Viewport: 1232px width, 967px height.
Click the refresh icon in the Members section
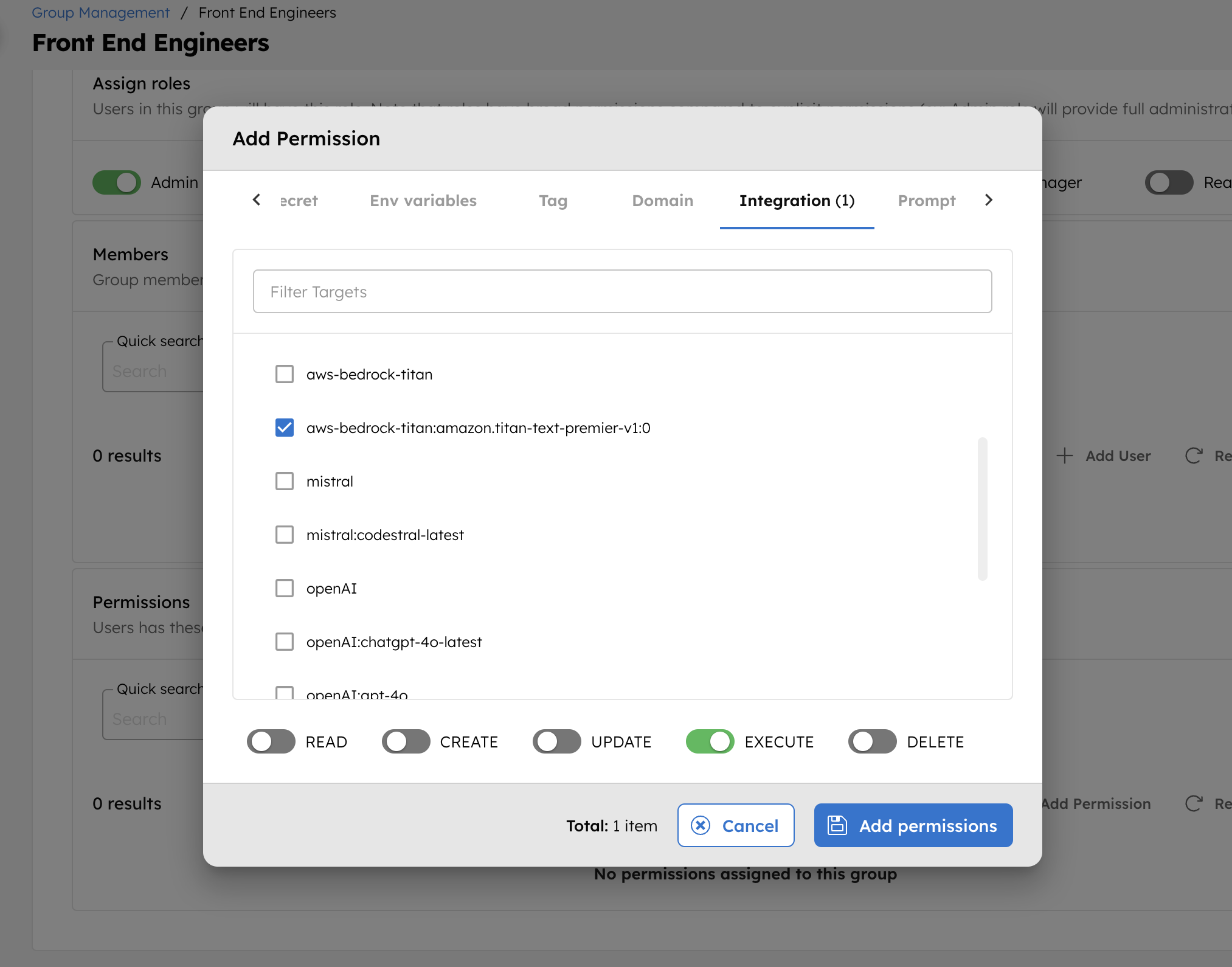(x=1194, y=456)
